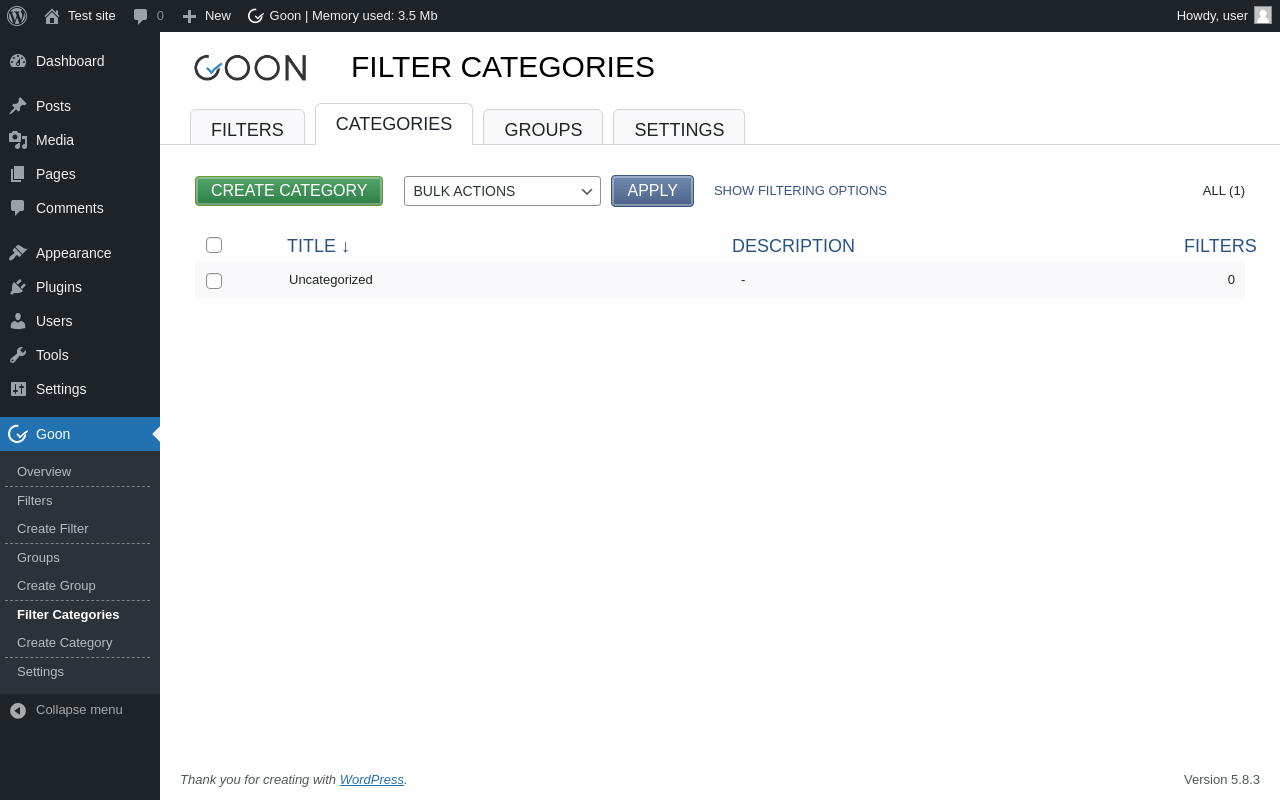The image size is (1280, 800).
Task: Open the comments bubble icon in admin bar
Action: [141, 16]
